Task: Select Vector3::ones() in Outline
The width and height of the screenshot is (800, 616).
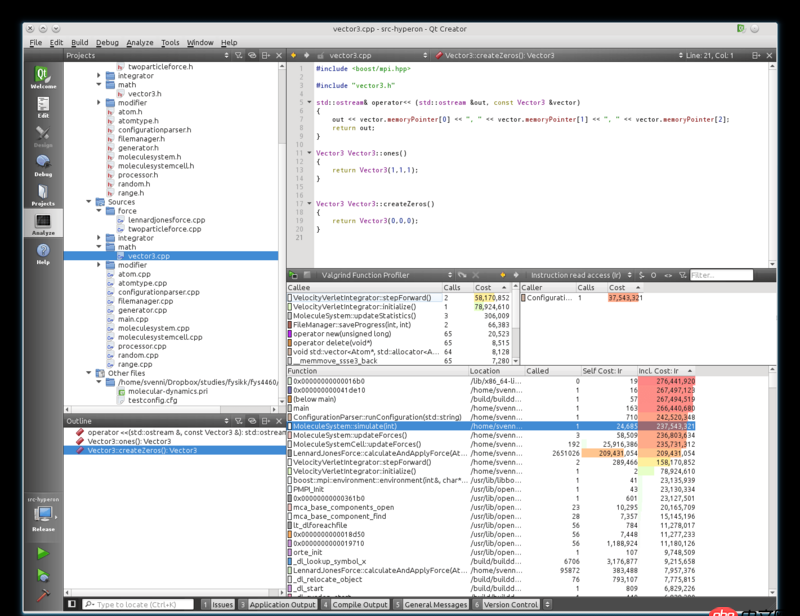Action: point(129,441)
